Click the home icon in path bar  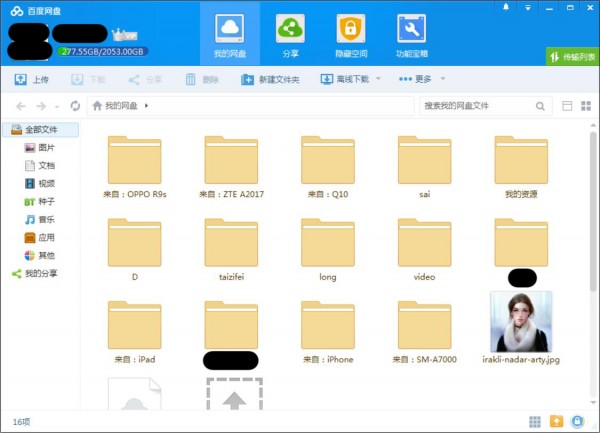tap(97, 106)
